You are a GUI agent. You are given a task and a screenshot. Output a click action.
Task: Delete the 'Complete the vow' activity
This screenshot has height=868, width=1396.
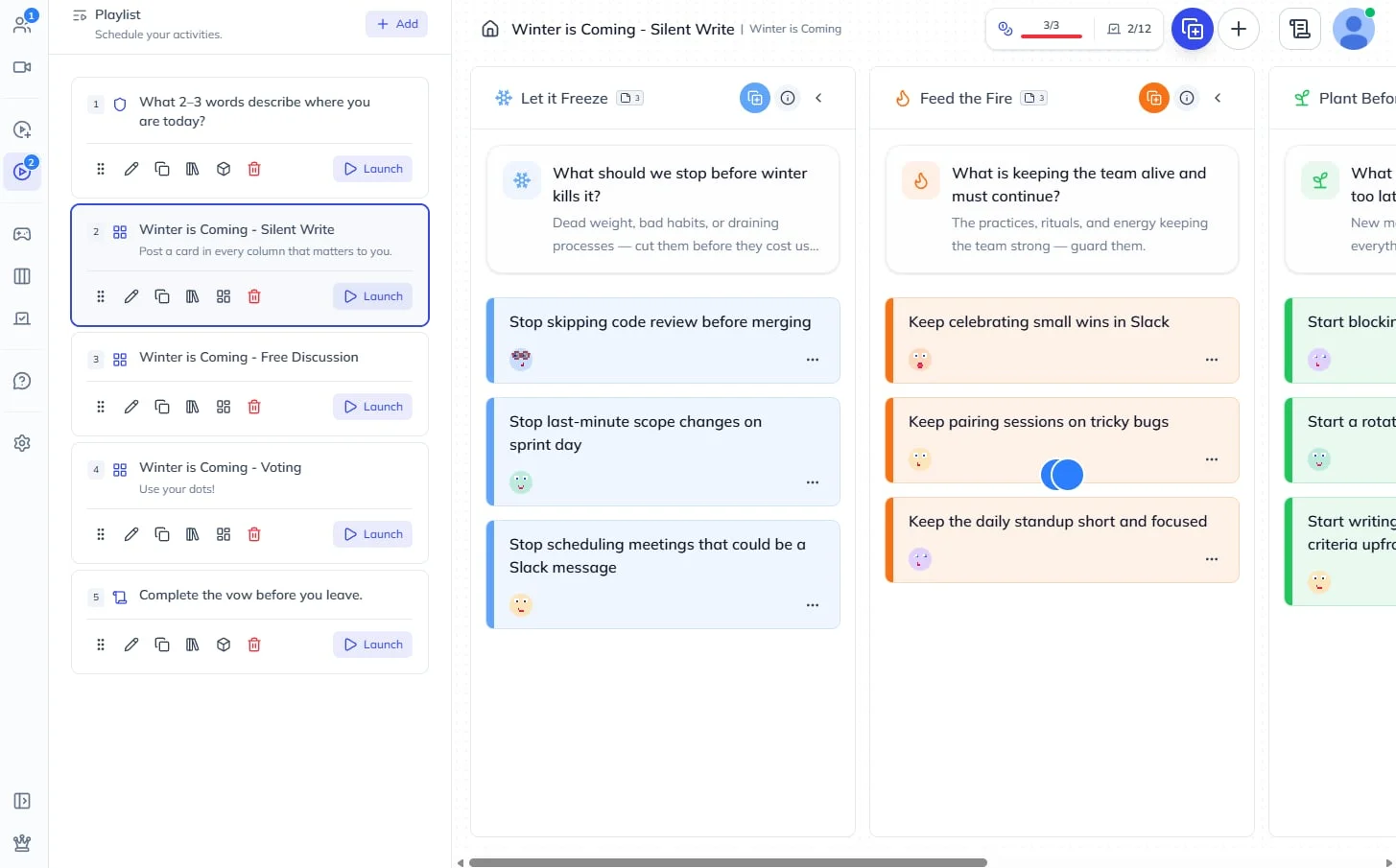click(254, 645)
